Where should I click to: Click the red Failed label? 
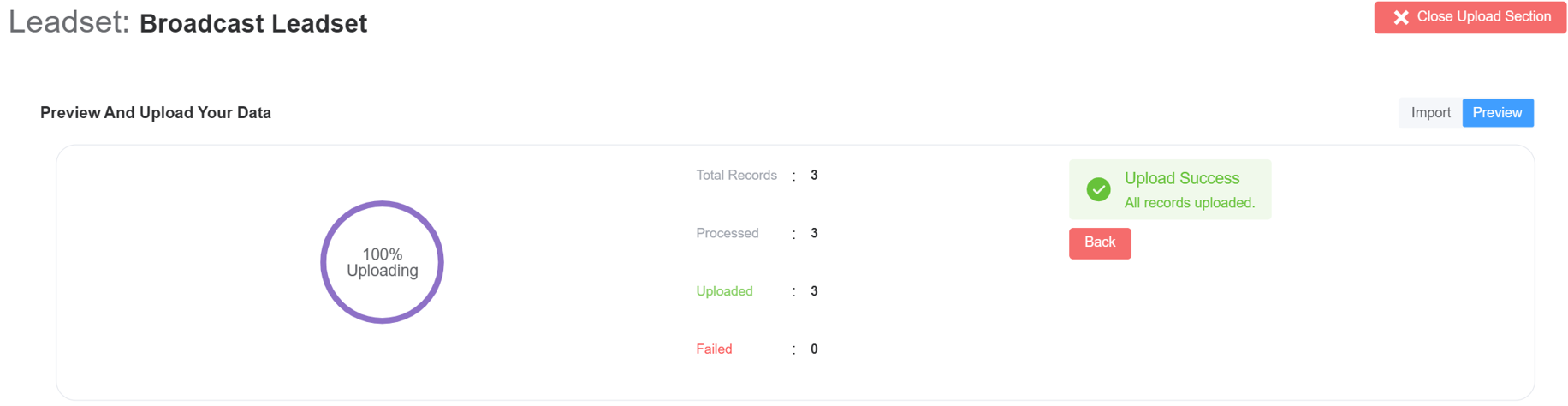[714, 349]
